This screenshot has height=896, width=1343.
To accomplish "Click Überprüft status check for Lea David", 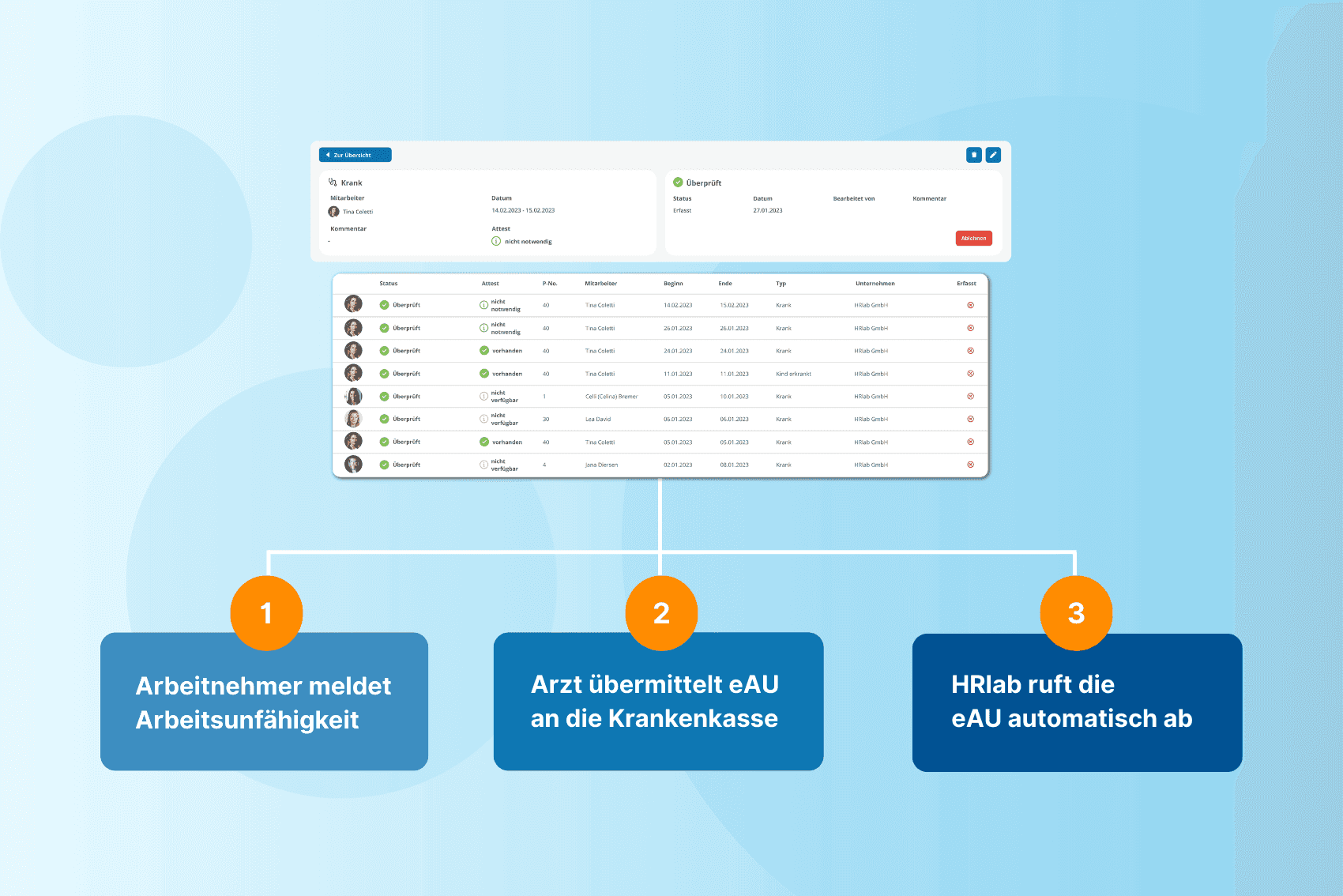I will (x=384, y=419).
